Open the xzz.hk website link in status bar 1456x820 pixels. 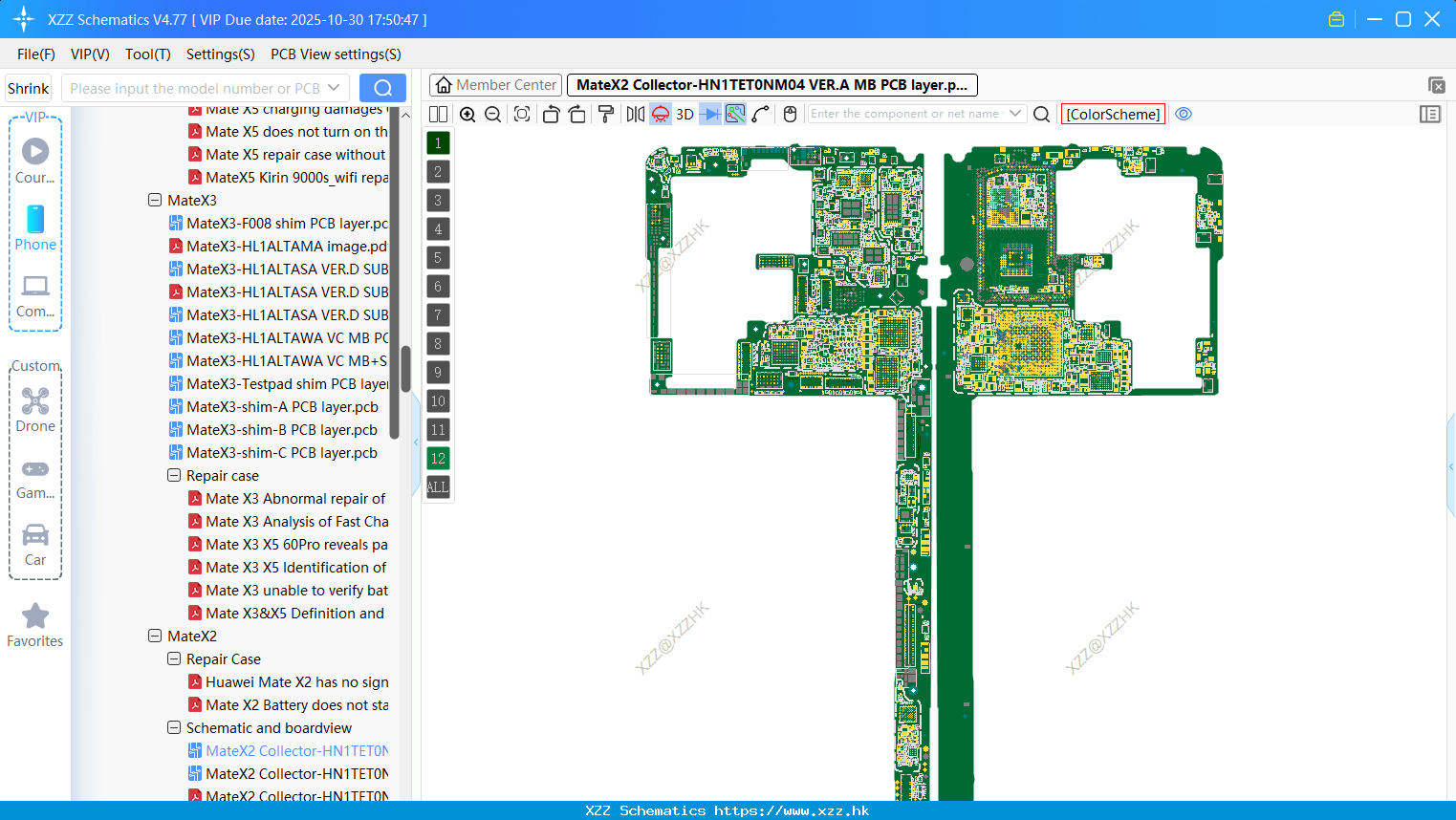tap(792, 810)
